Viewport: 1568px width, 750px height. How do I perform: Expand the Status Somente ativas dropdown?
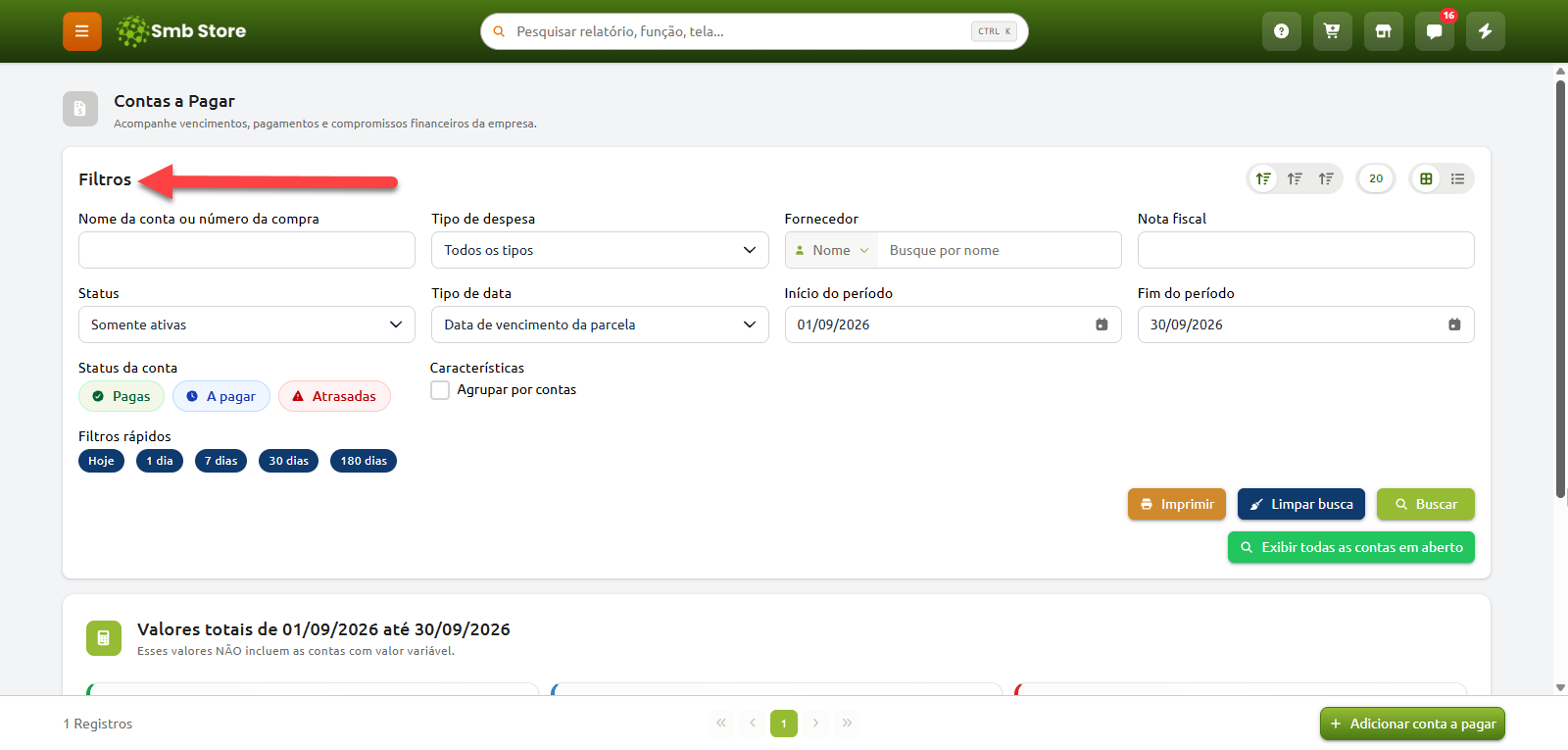tap(247, 325)
